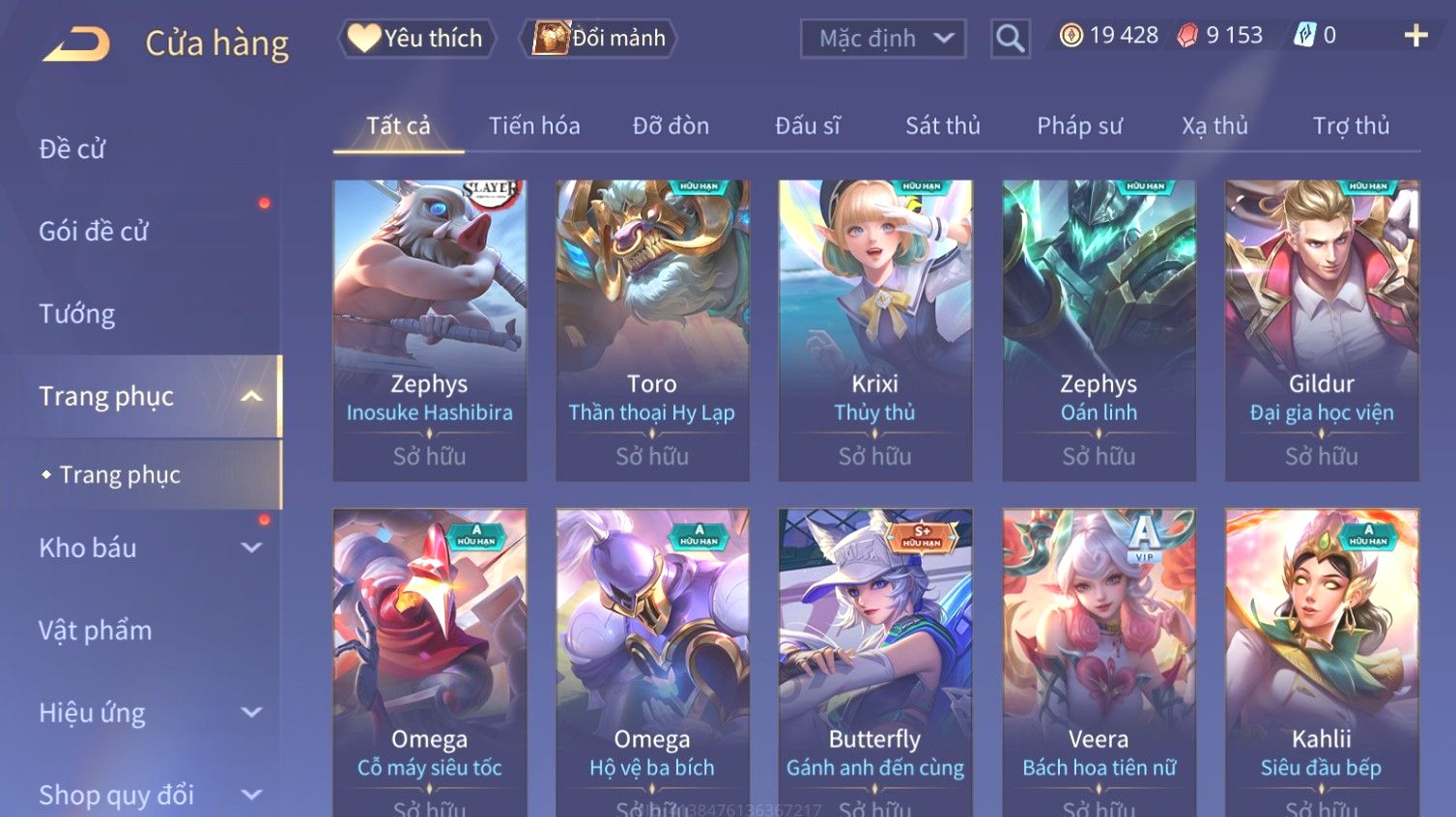1456x817 pixels.
Task: Open the Mặc định sort dropdown
Action: click(x=883, y=39)
